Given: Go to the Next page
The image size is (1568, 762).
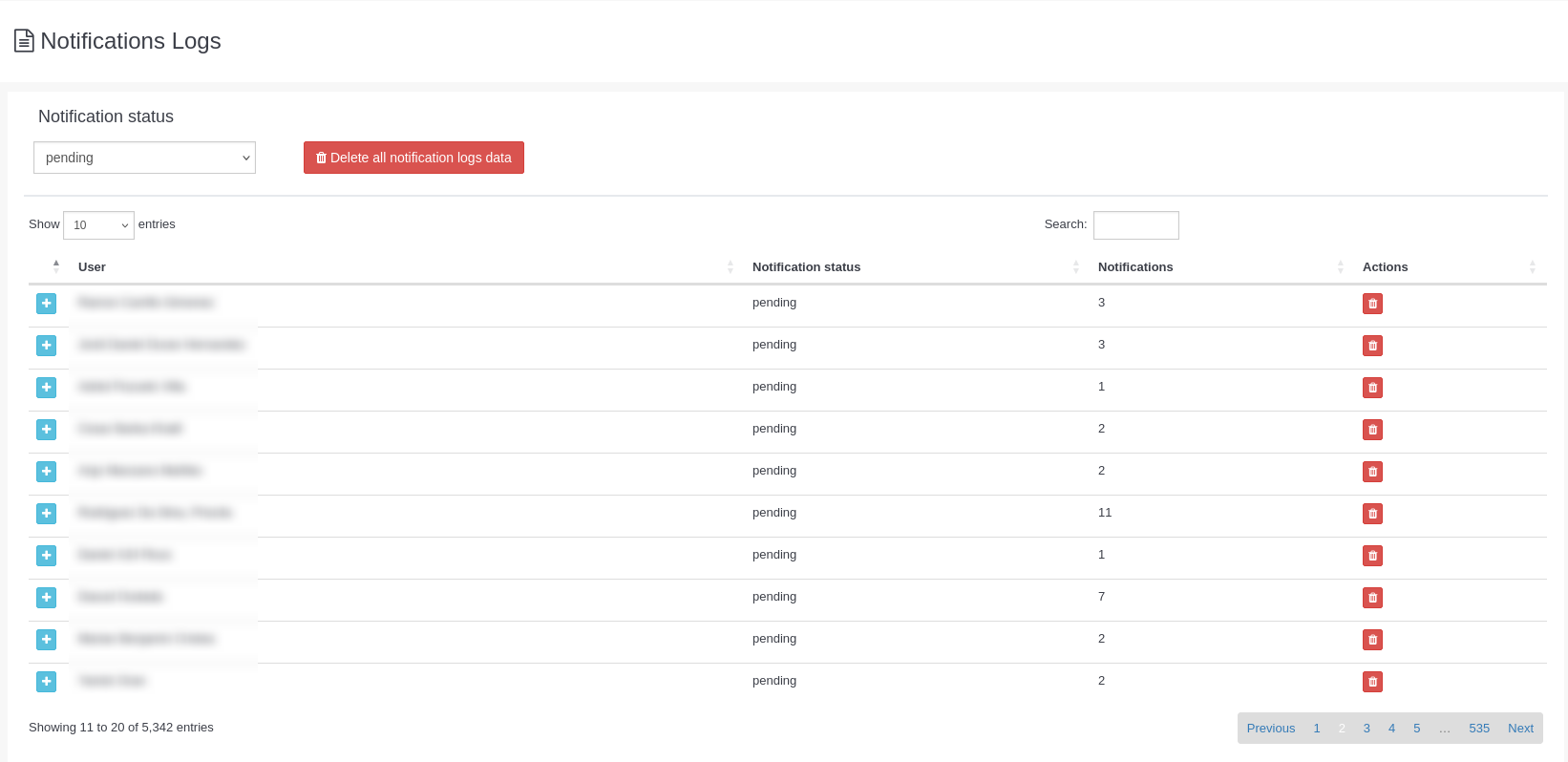Looking at the screenshot, I should (1520, 729).
